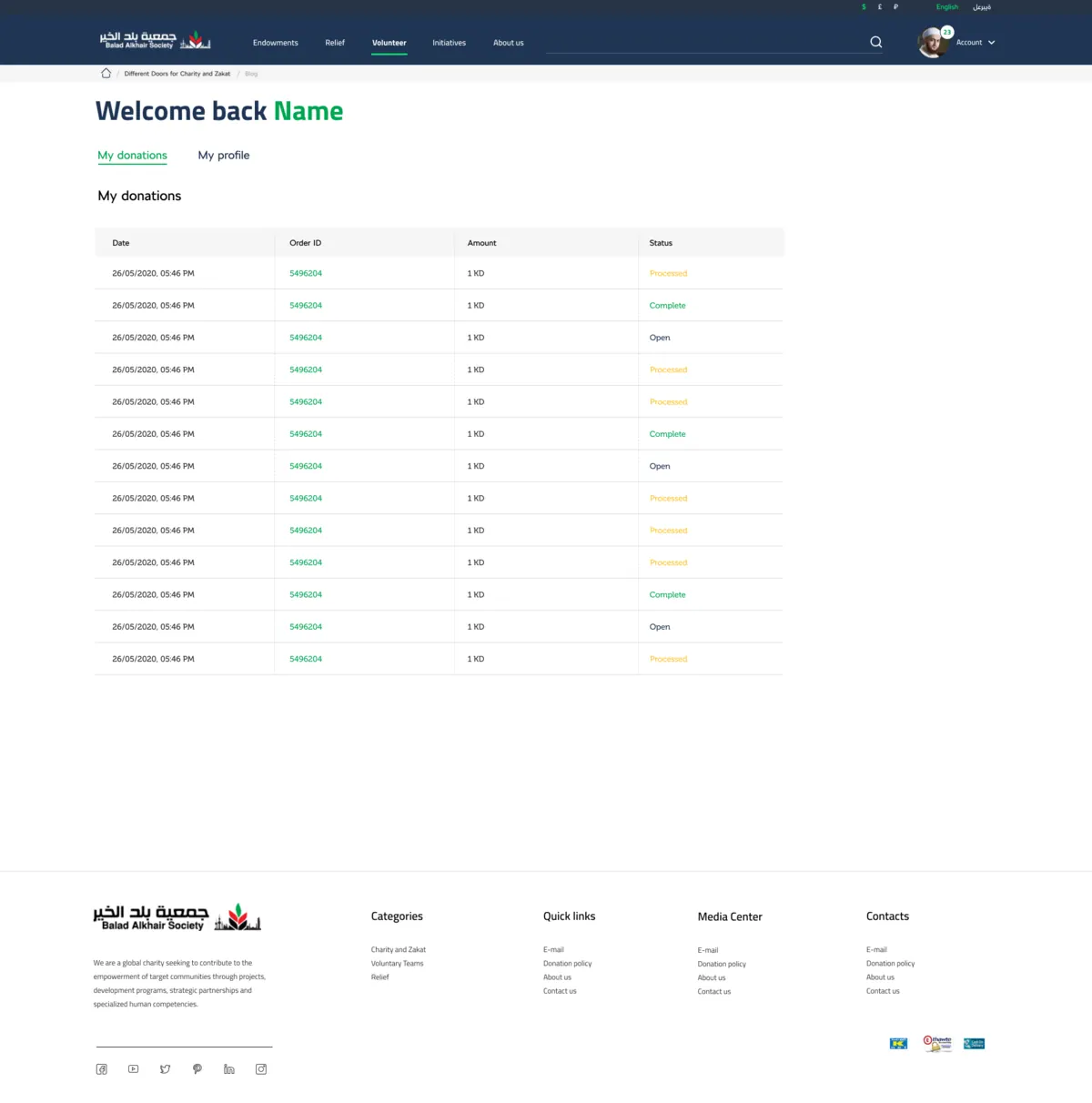The width and height of the screenshot is (1092, 1103).
Task: Switch the site language to English
Action: (x=947, y=7)
